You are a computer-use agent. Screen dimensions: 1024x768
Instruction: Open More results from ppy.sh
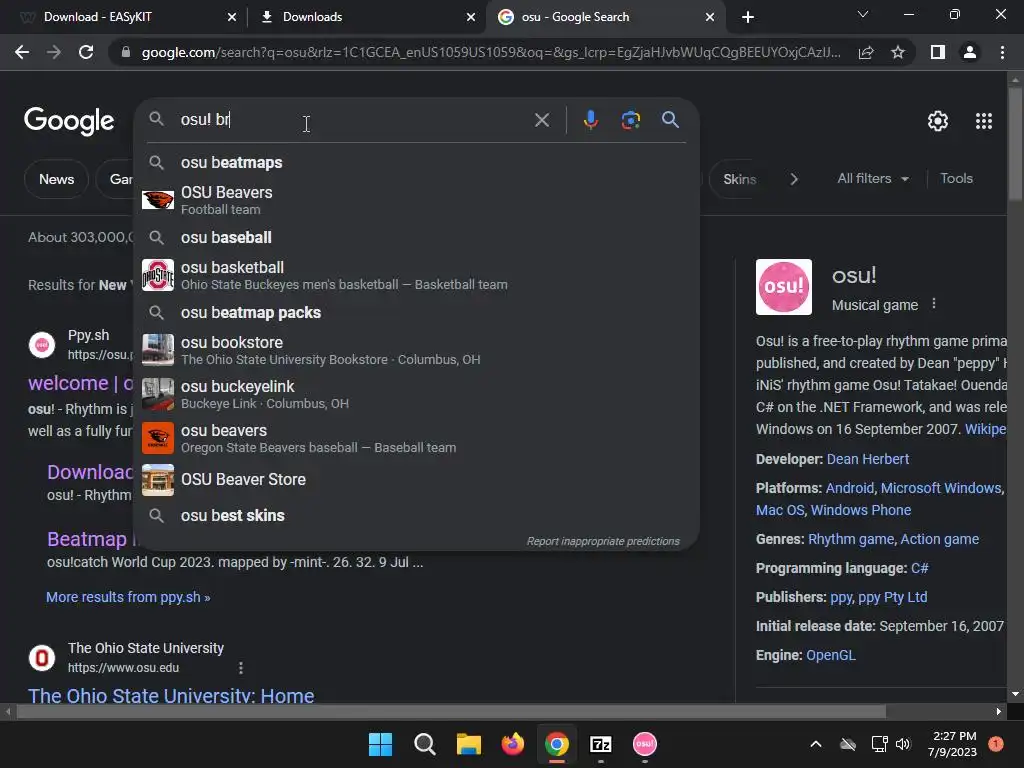(x=128, y=597)
